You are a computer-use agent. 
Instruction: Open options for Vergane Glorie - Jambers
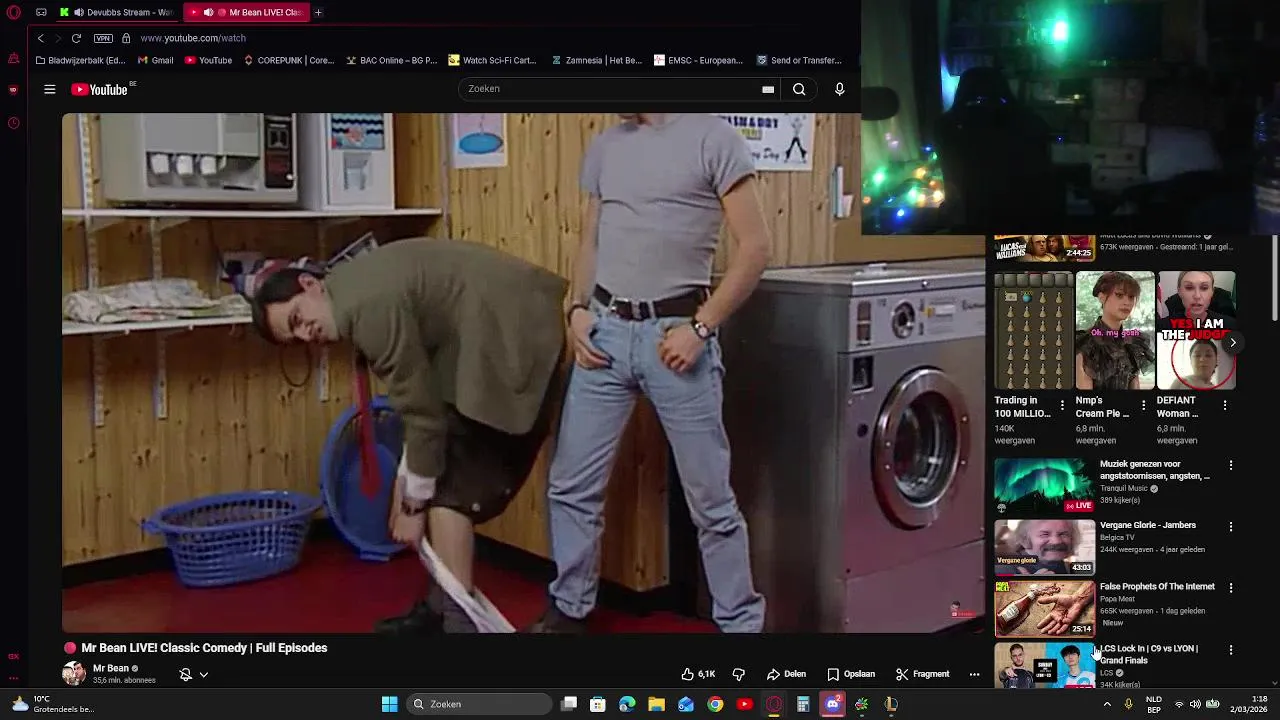(x=1231, y=526)
